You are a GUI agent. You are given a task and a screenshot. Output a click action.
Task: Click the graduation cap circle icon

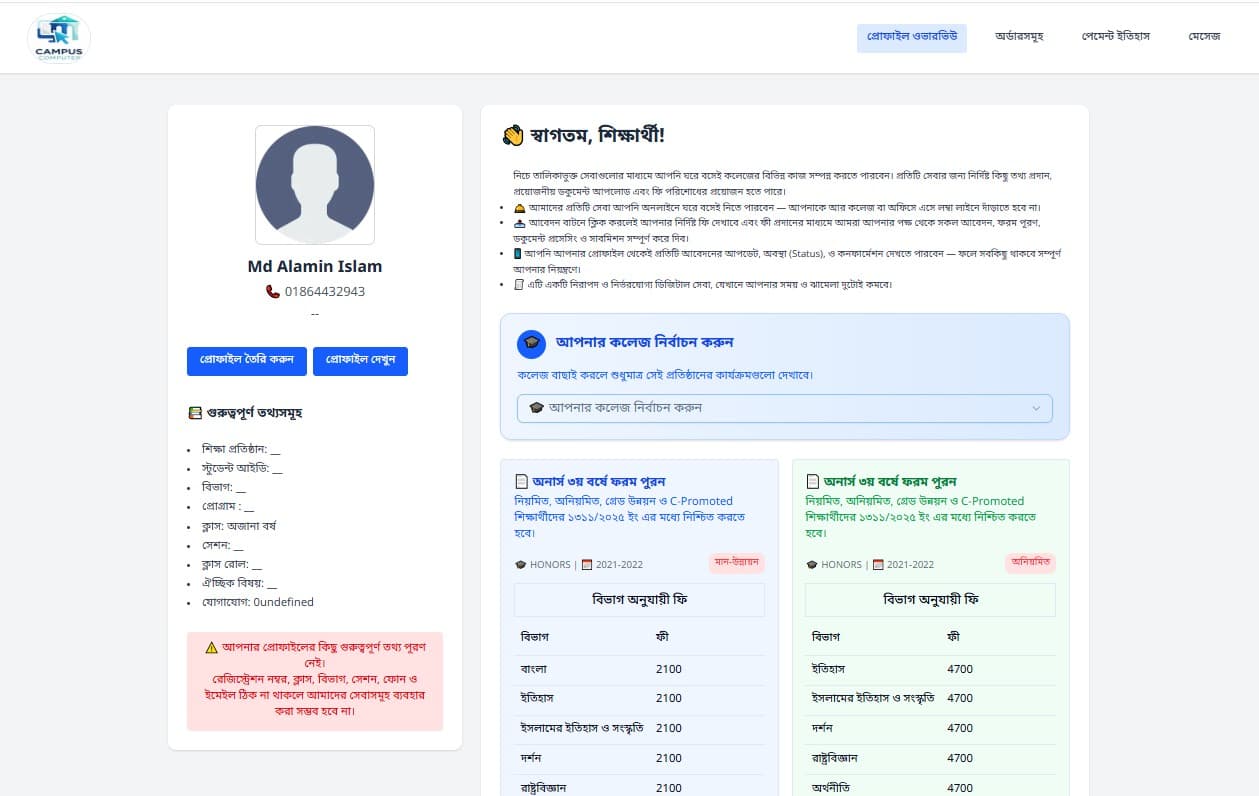point(531,343)
